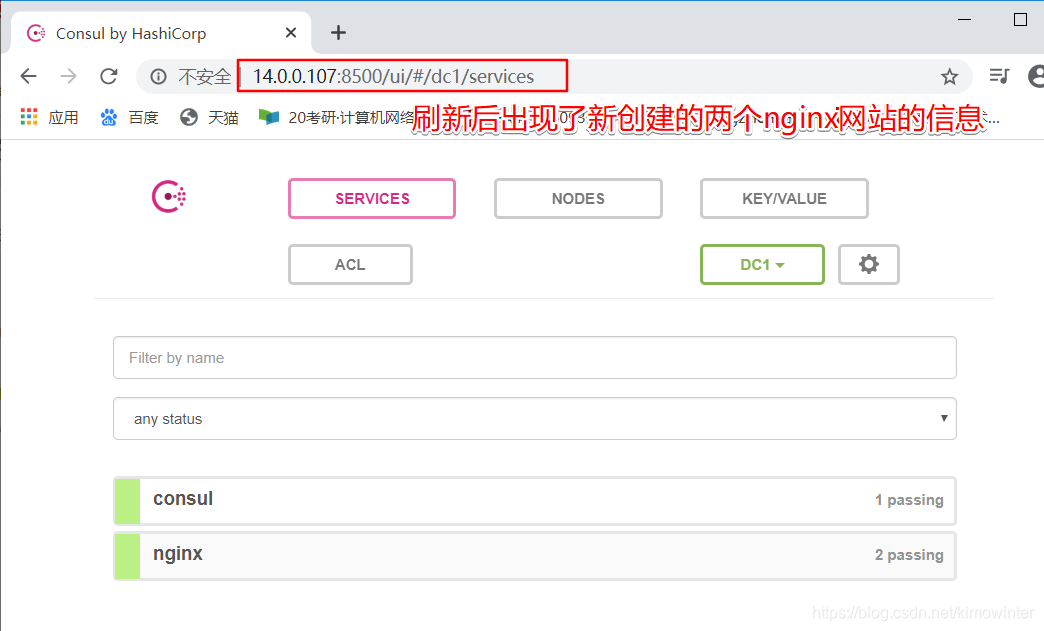Reload the page with refresh icon
Image resolution: width=1044 pixels, height=631 pixels.
109,77
